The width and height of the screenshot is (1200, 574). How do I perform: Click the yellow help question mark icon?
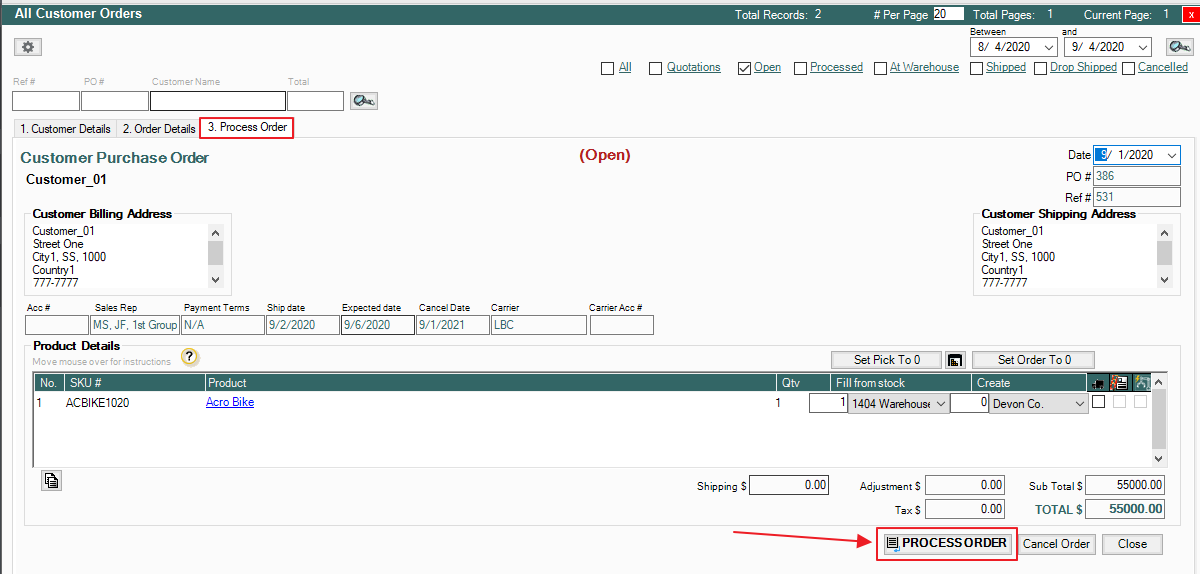tap(190, 358)
